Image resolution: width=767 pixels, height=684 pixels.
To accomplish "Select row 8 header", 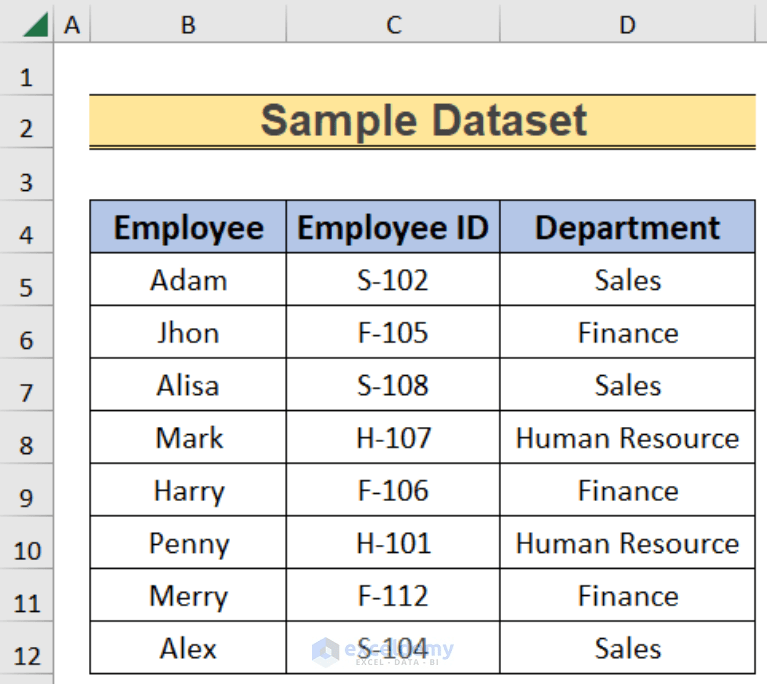I will [x=26, y=437].
